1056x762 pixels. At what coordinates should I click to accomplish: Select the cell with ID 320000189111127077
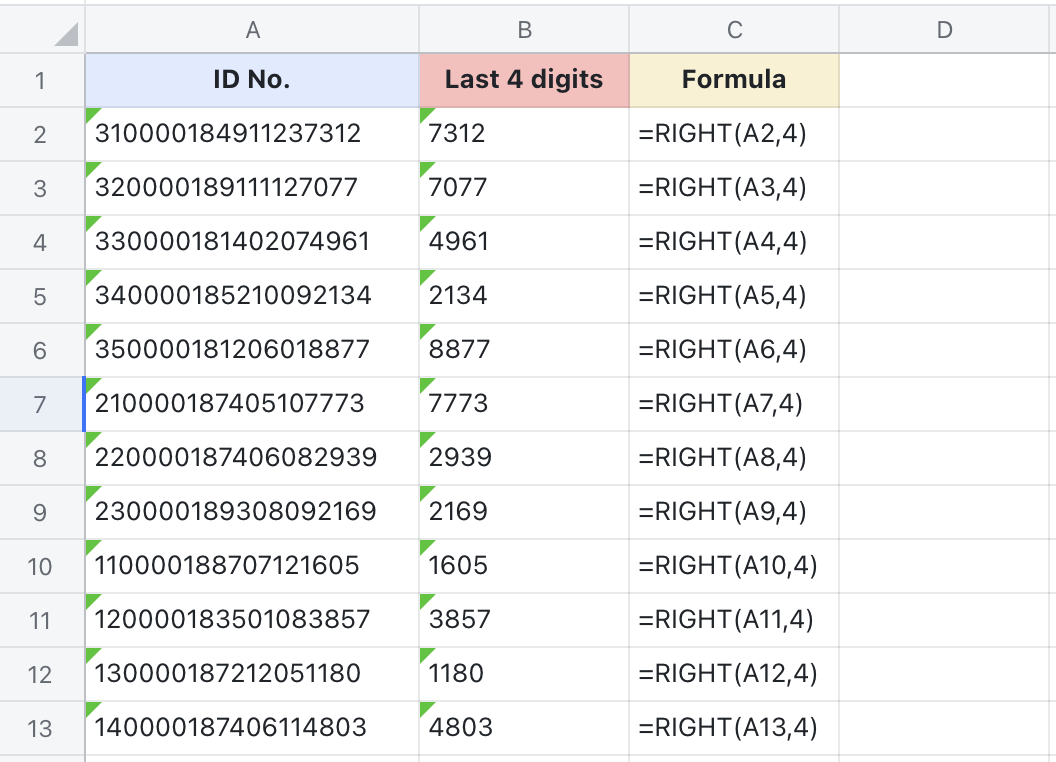(253, 188)
